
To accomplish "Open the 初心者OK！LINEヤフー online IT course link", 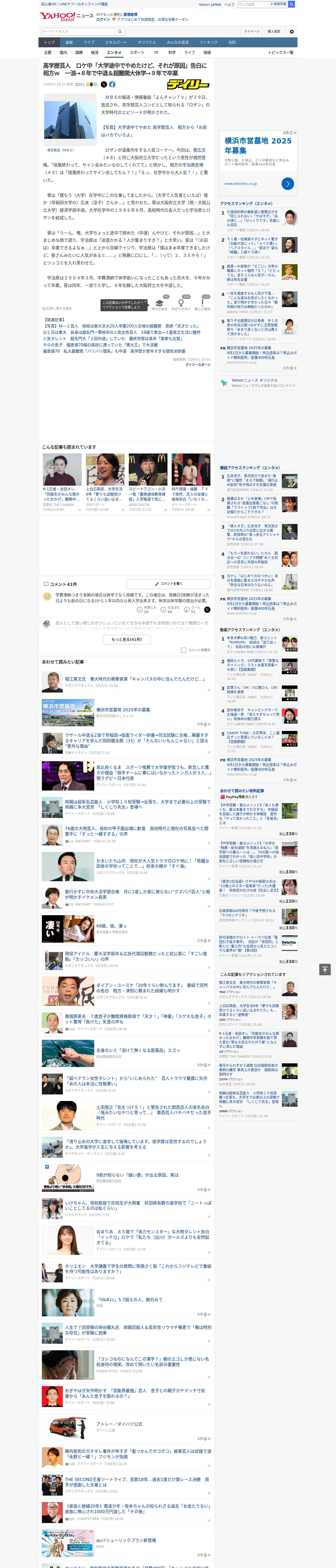I will [x=74, y=4].
